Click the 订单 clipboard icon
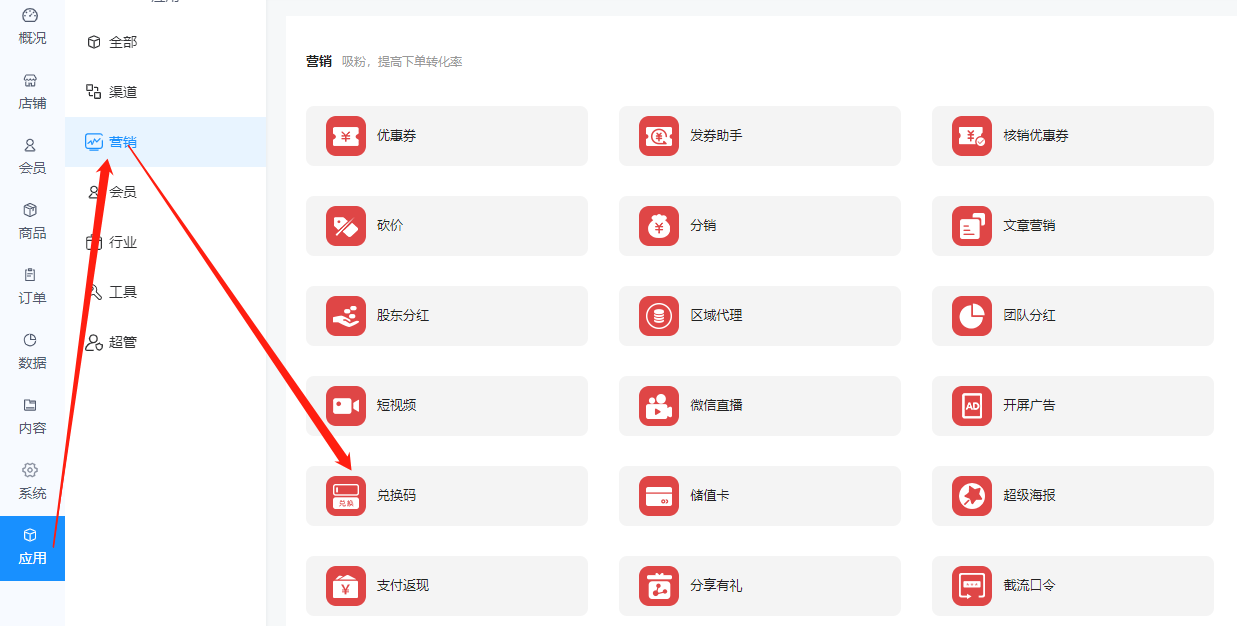The image size is (1237, 626). 30,275
